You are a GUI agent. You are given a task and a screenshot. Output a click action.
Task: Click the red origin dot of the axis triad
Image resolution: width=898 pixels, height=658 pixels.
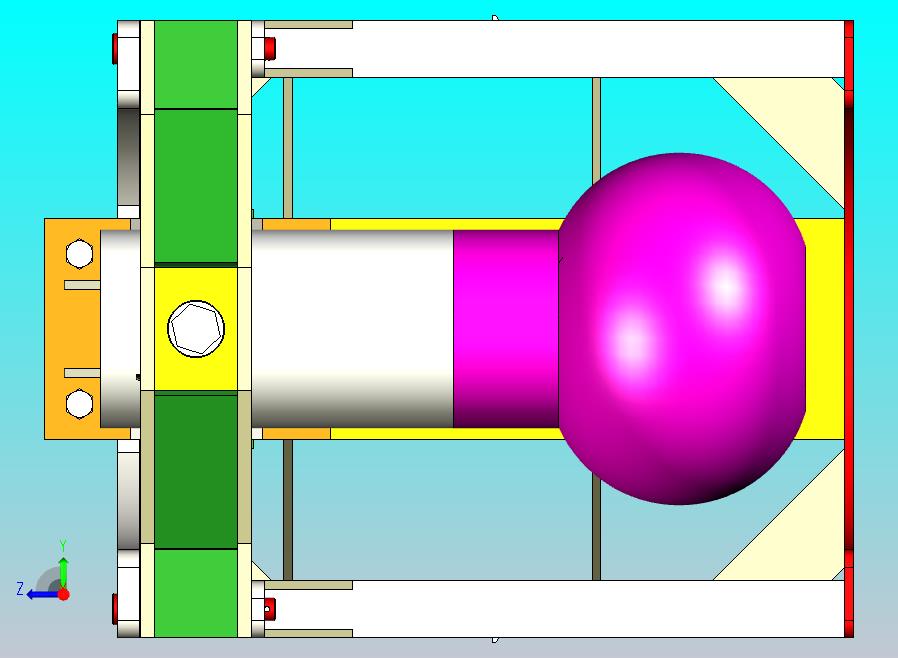pos(64,594)
